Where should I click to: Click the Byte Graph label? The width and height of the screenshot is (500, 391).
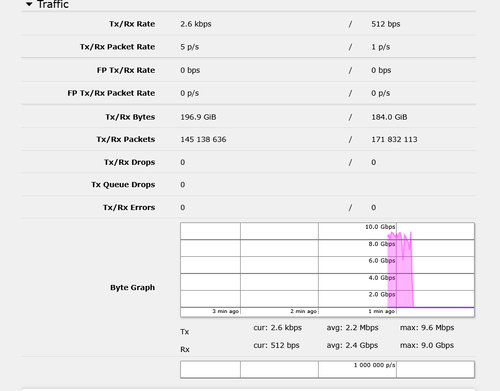pos(132,287)
